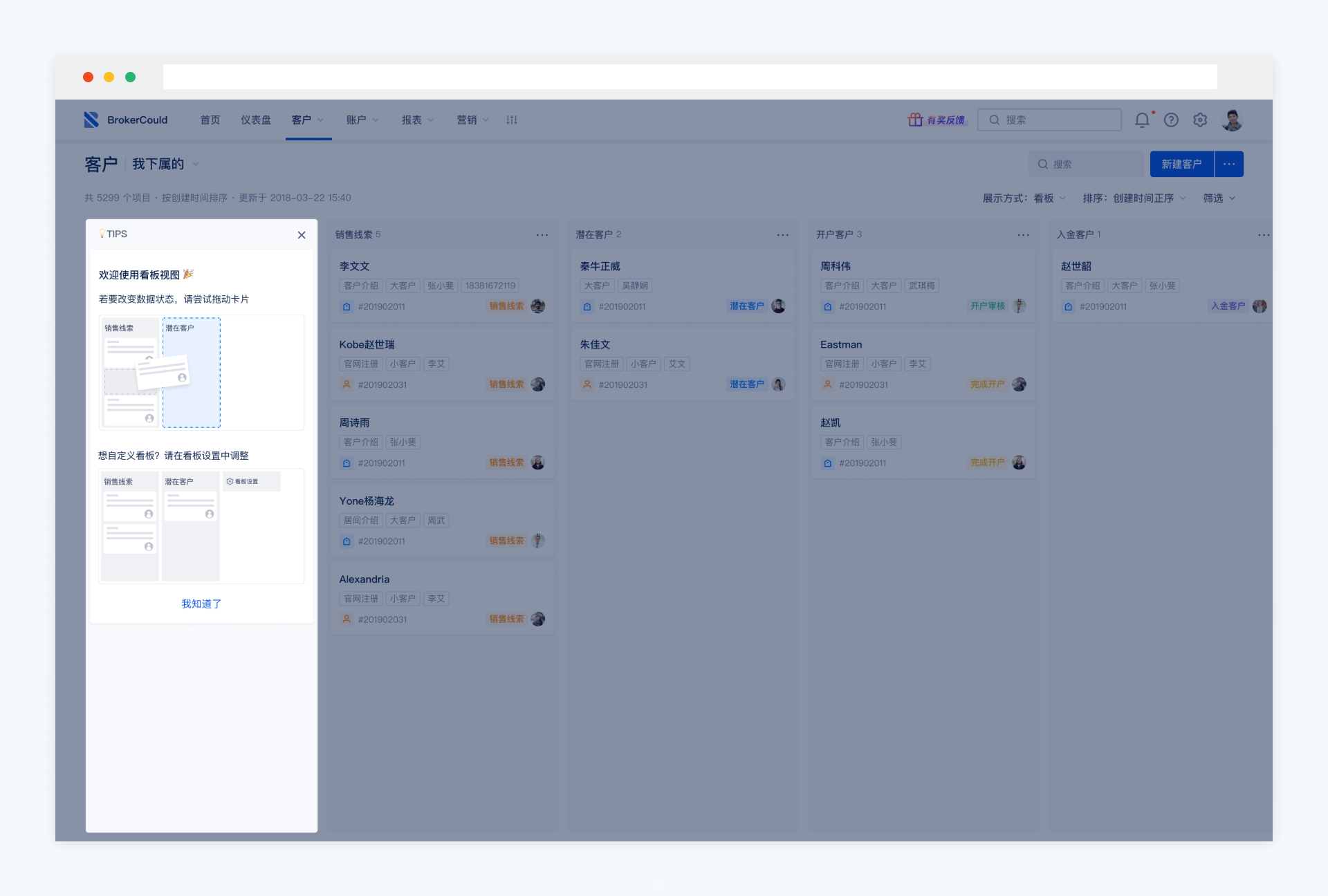Open the notifications bell
This screenshot has height=896, width=1328.
tap(1142, 120)
